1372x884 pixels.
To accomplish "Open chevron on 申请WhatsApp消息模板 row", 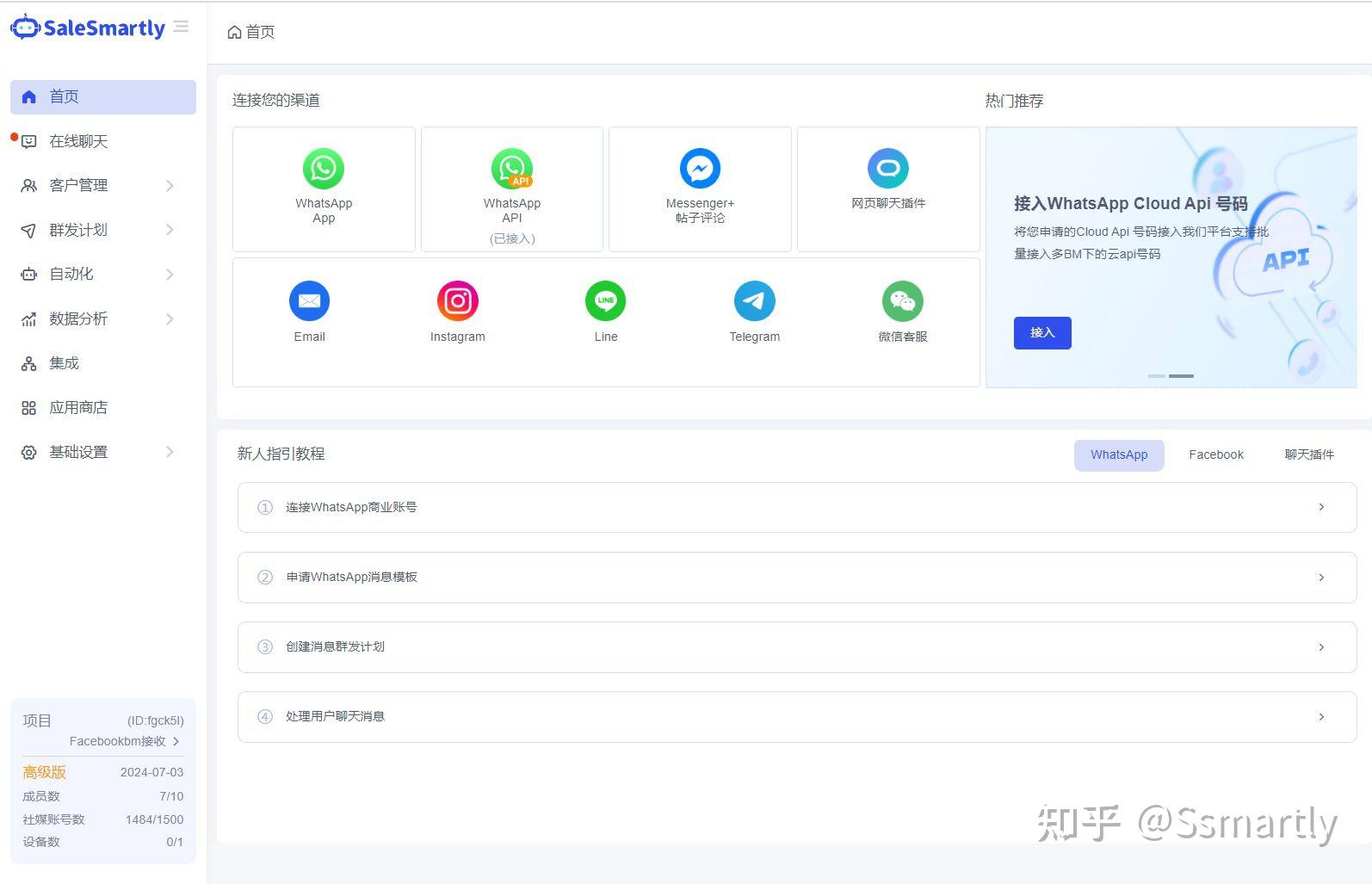I will [x=1321, y=578].
